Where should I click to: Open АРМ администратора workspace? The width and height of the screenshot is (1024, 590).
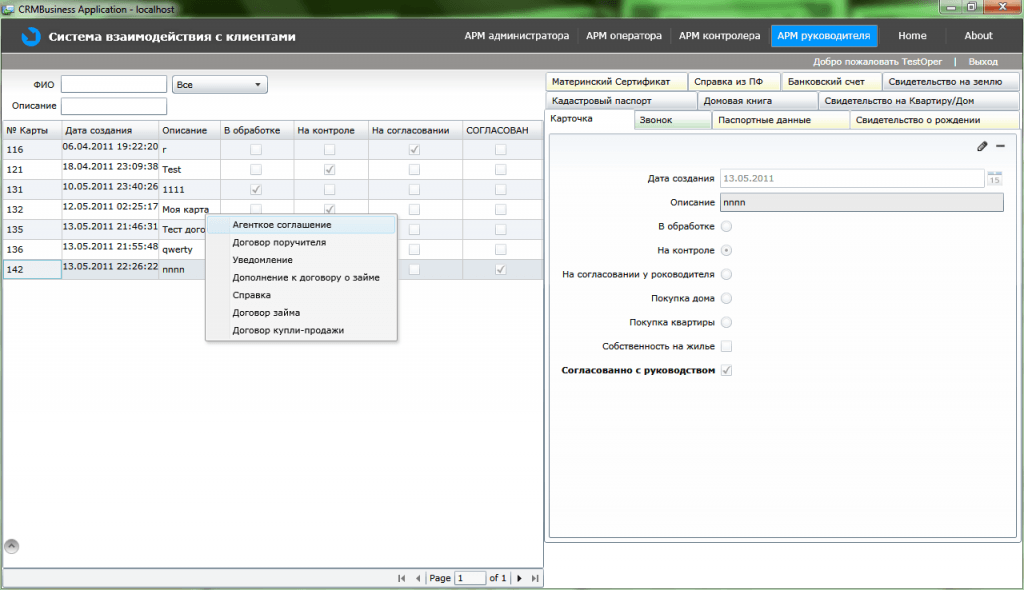click(x=517, y=36)
